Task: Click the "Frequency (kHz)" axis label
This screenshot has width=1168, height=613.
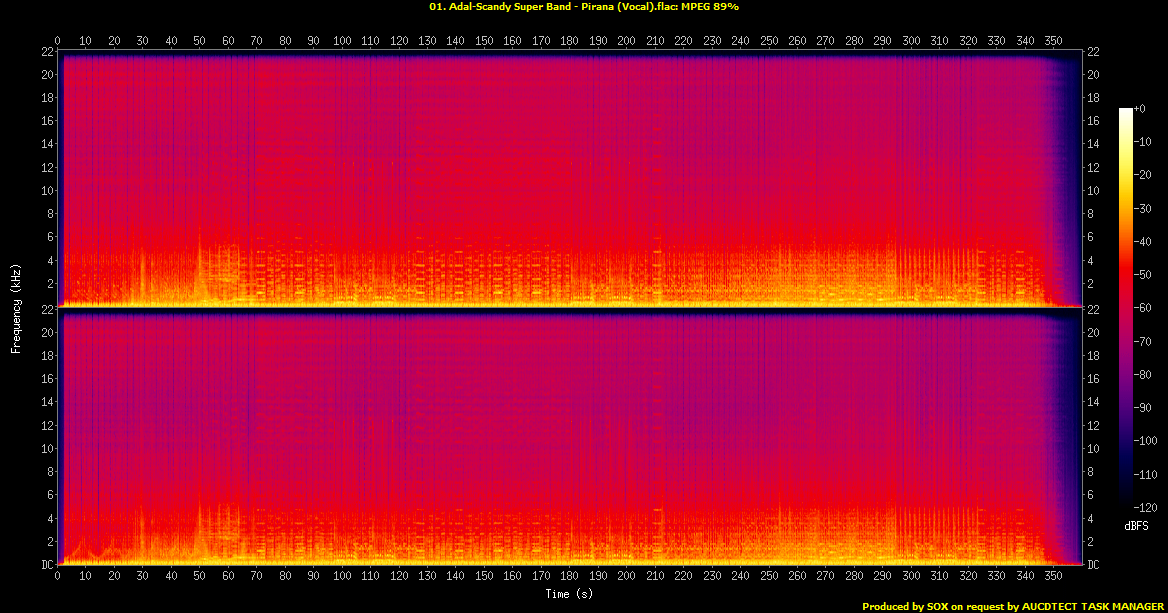Action: coord(15,308)
